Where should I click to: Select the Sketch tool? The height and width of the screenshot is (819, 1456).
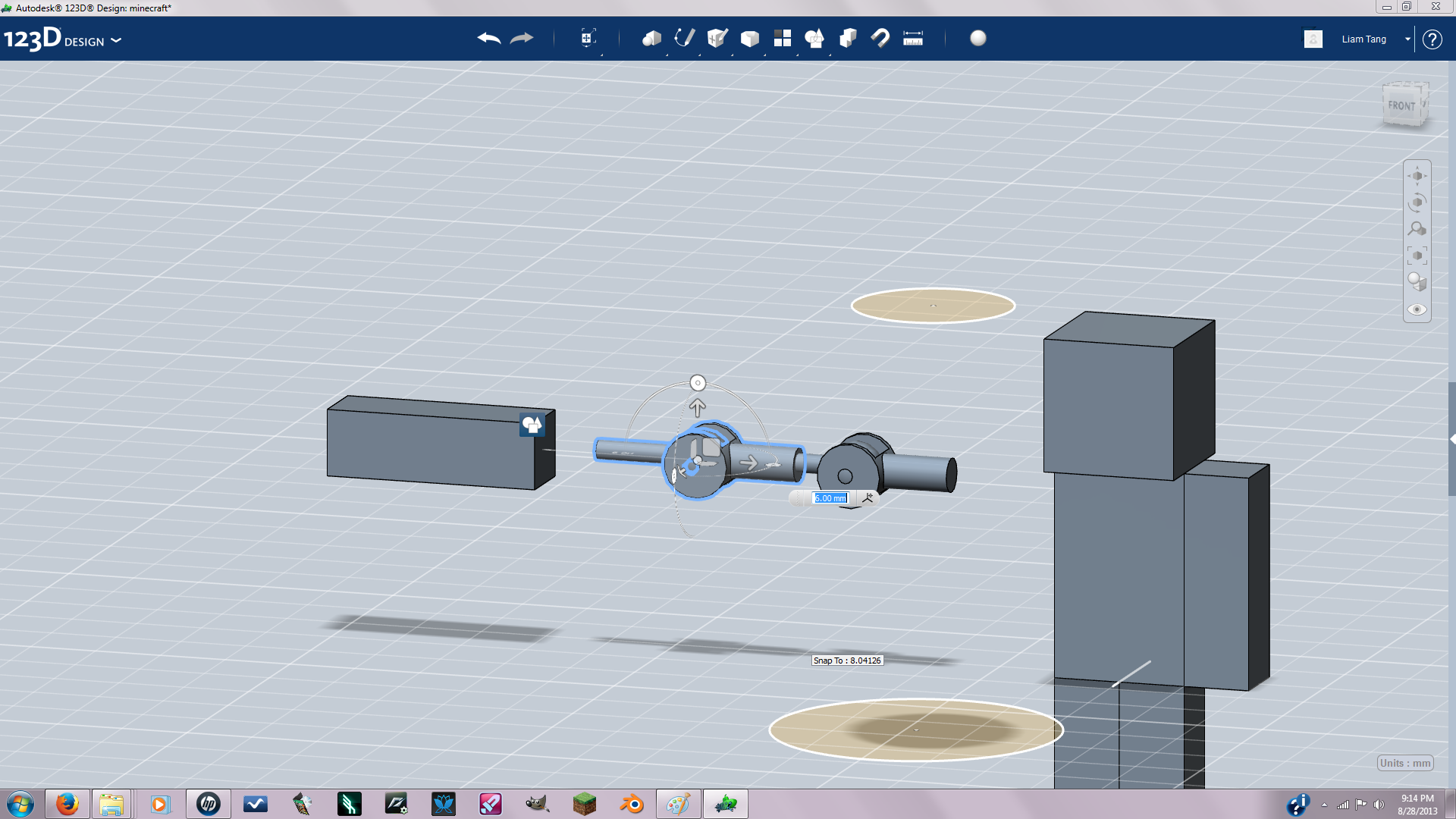click(x=684, y=38)
